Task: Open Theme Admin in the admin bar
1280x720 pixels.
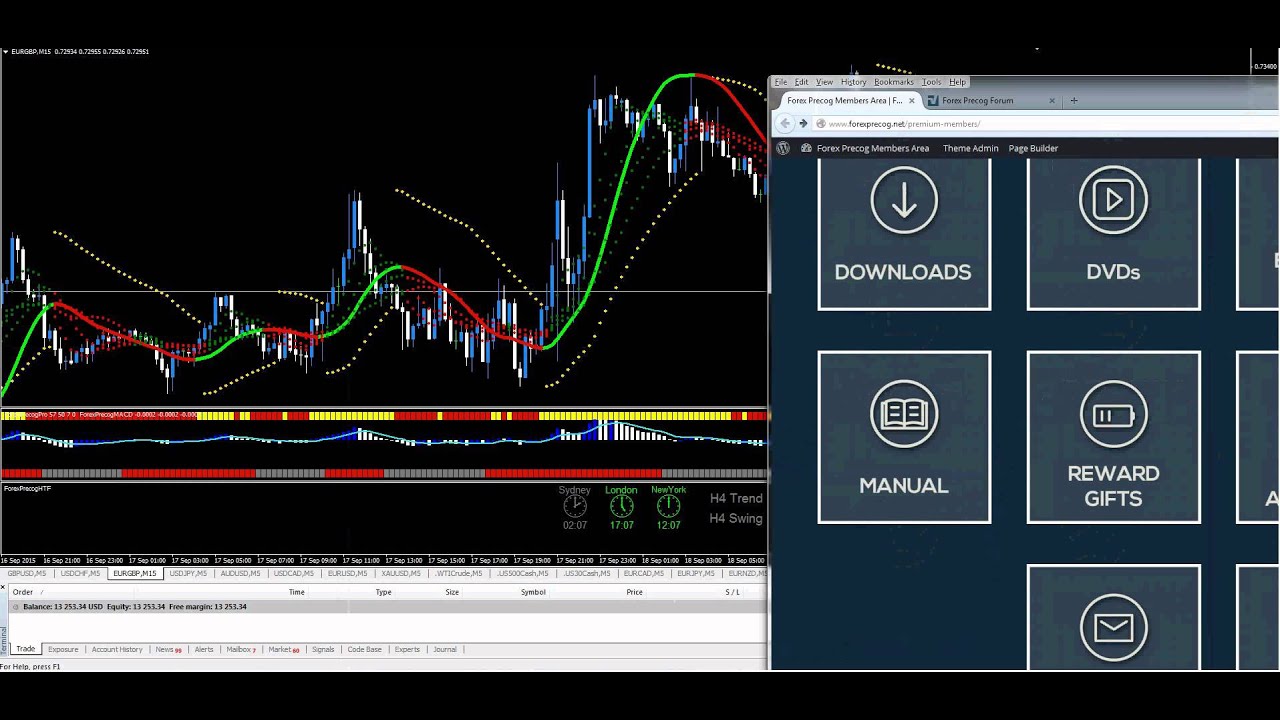Action: 971,148
